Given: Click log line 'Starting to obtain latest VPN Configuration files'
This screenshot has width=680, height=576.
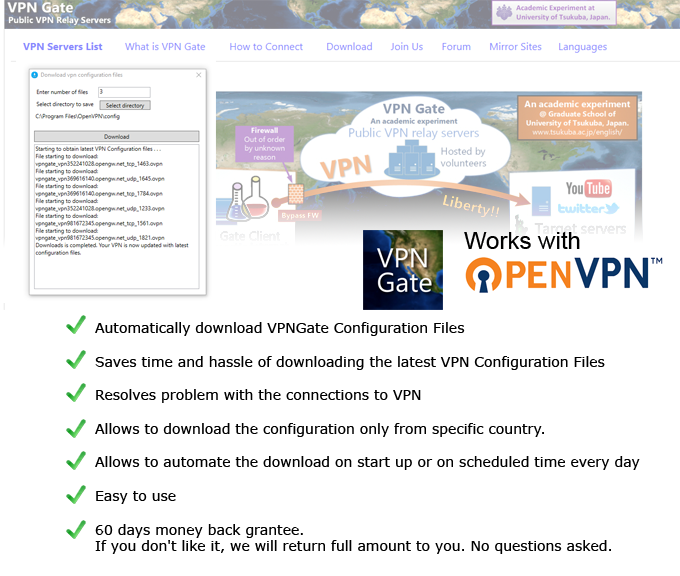Looking at the screenshot, I should [98, 149].
